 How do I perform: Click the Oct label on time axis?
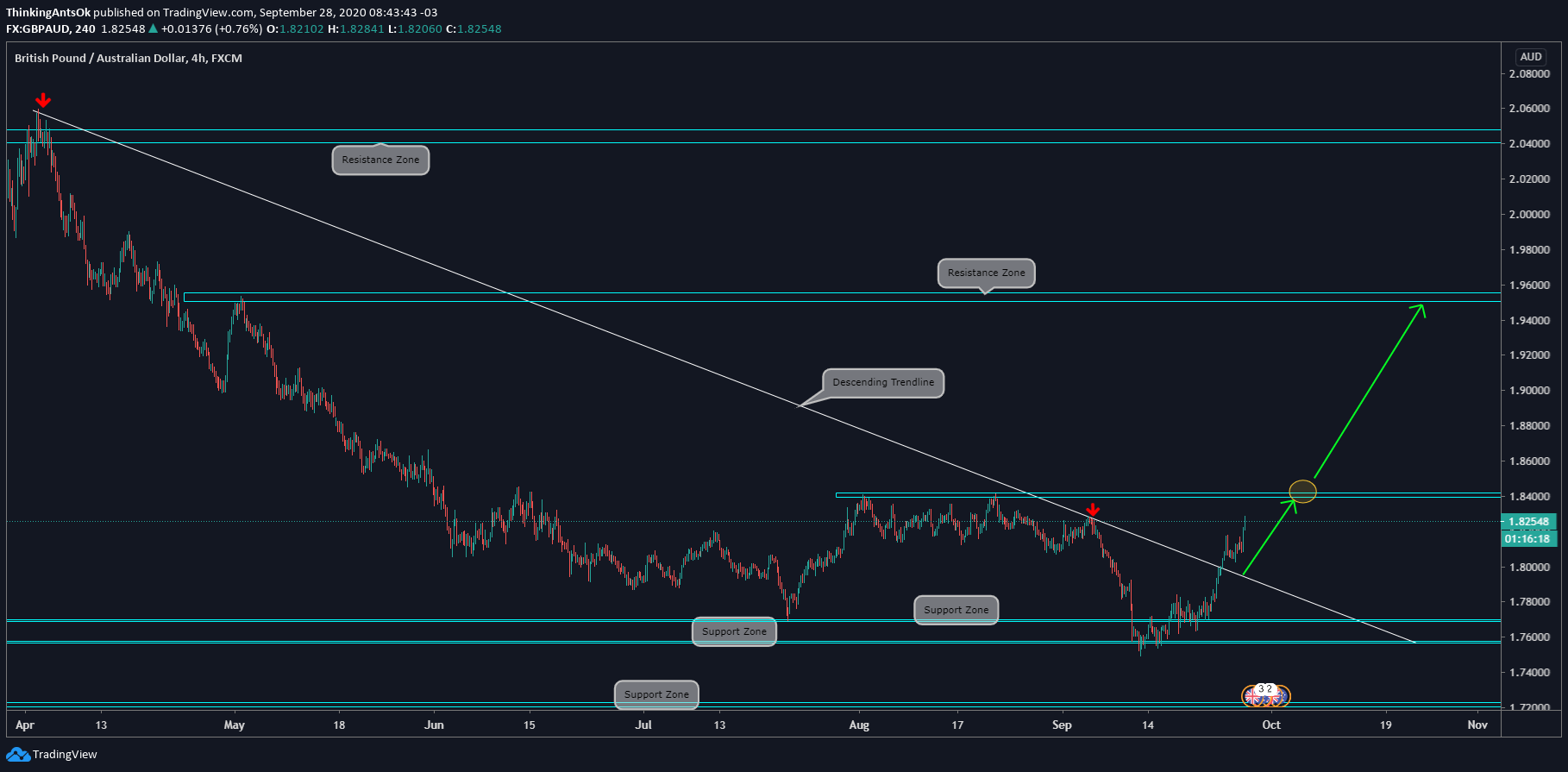coord(1271,725)
